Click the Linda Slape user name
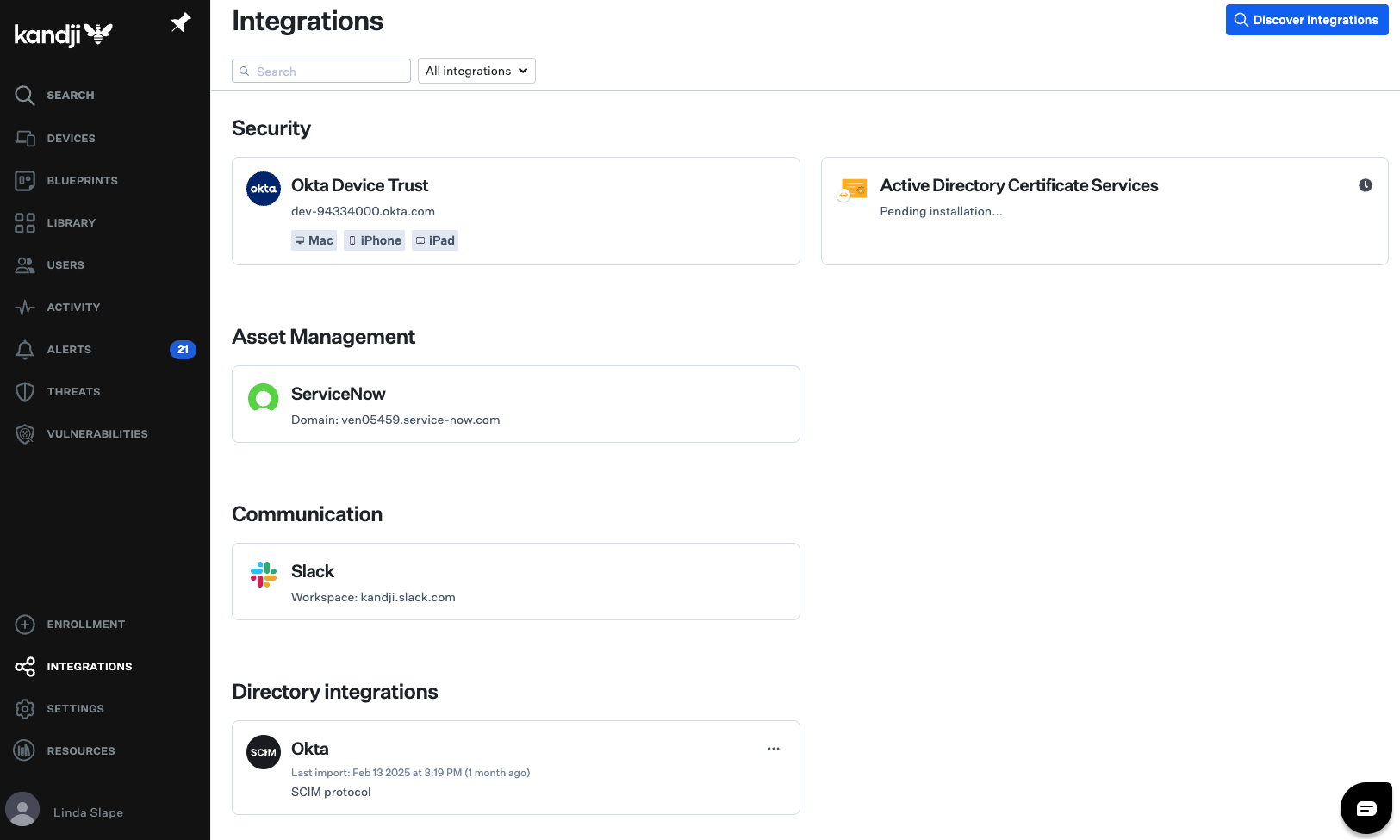The width and height of the screenshot is (1400, 840). (x=88, y=812)
